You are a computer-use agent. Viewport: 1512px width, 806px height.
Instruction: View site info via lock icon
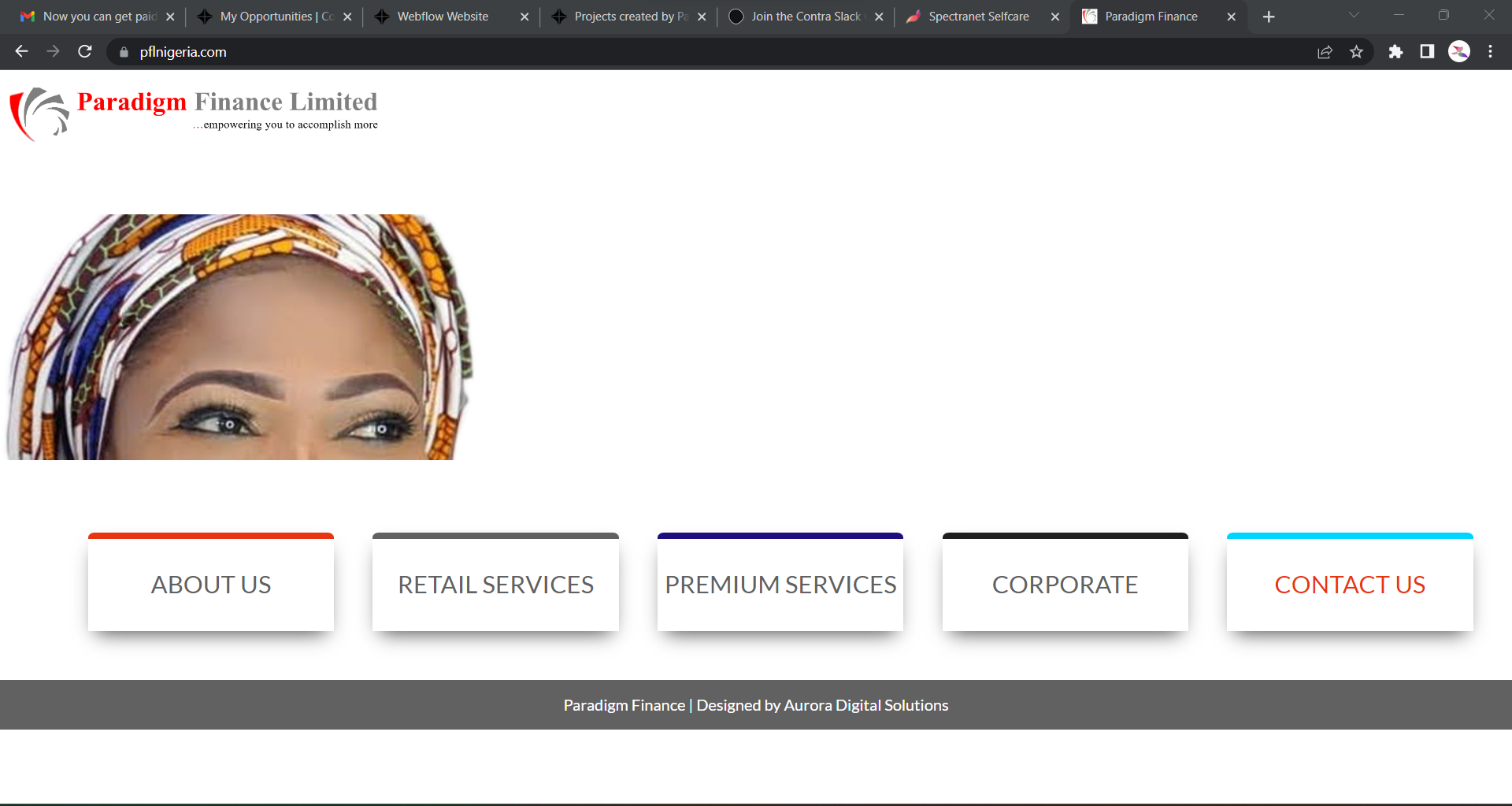tap(124, 52)
